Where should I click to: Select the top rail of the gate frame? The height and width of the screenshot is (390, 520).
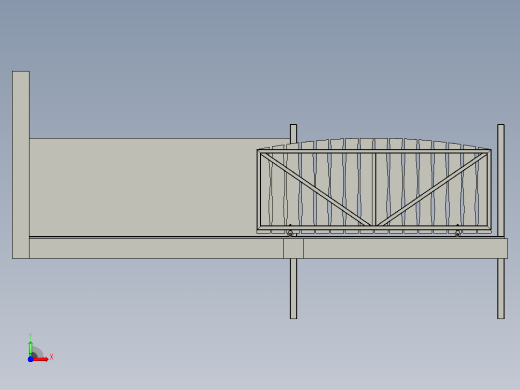pyautogui.click(x=374, y=152)
